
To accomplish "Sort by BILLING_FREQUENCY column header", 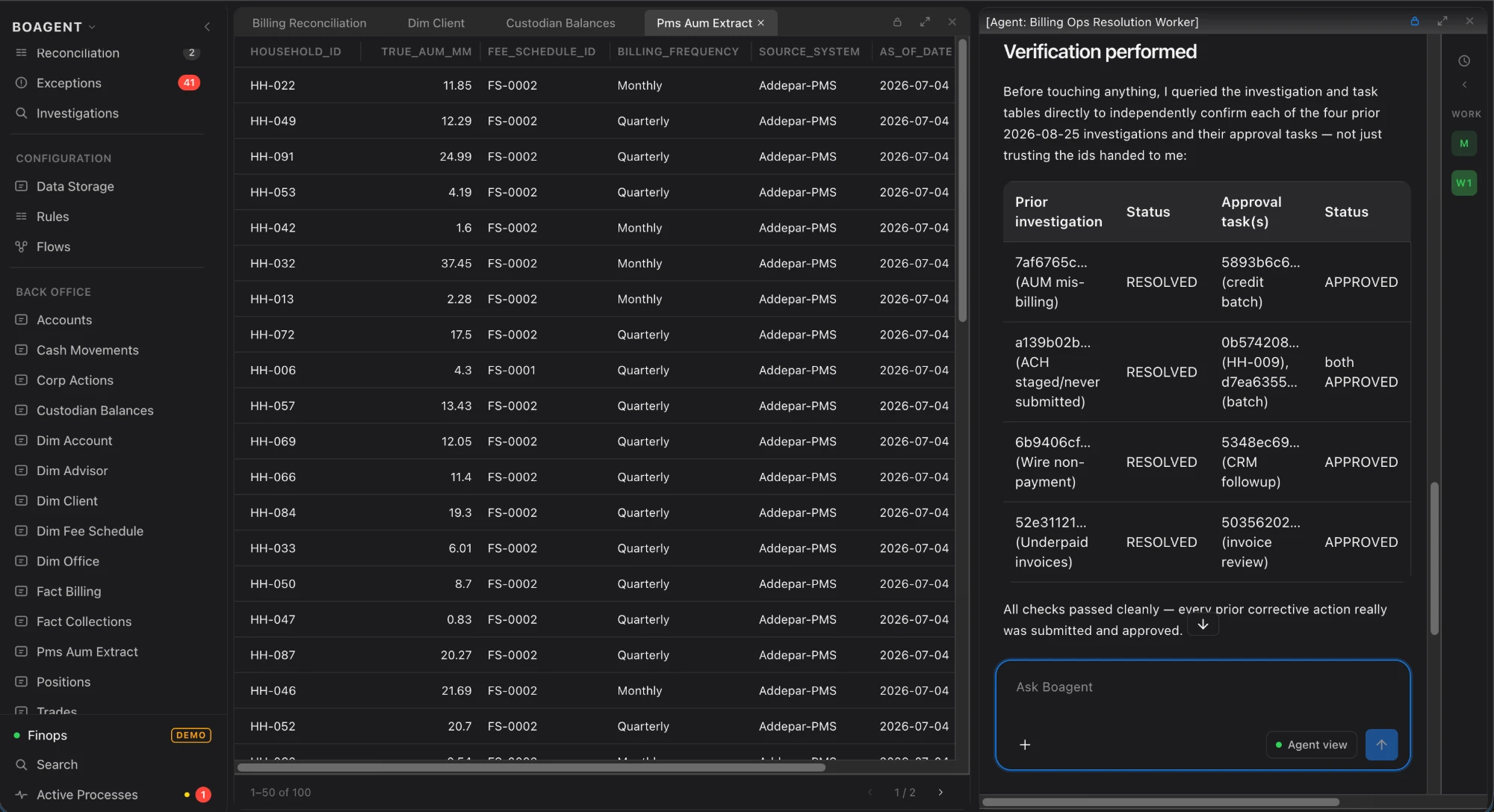I will [x=678, y=52].
